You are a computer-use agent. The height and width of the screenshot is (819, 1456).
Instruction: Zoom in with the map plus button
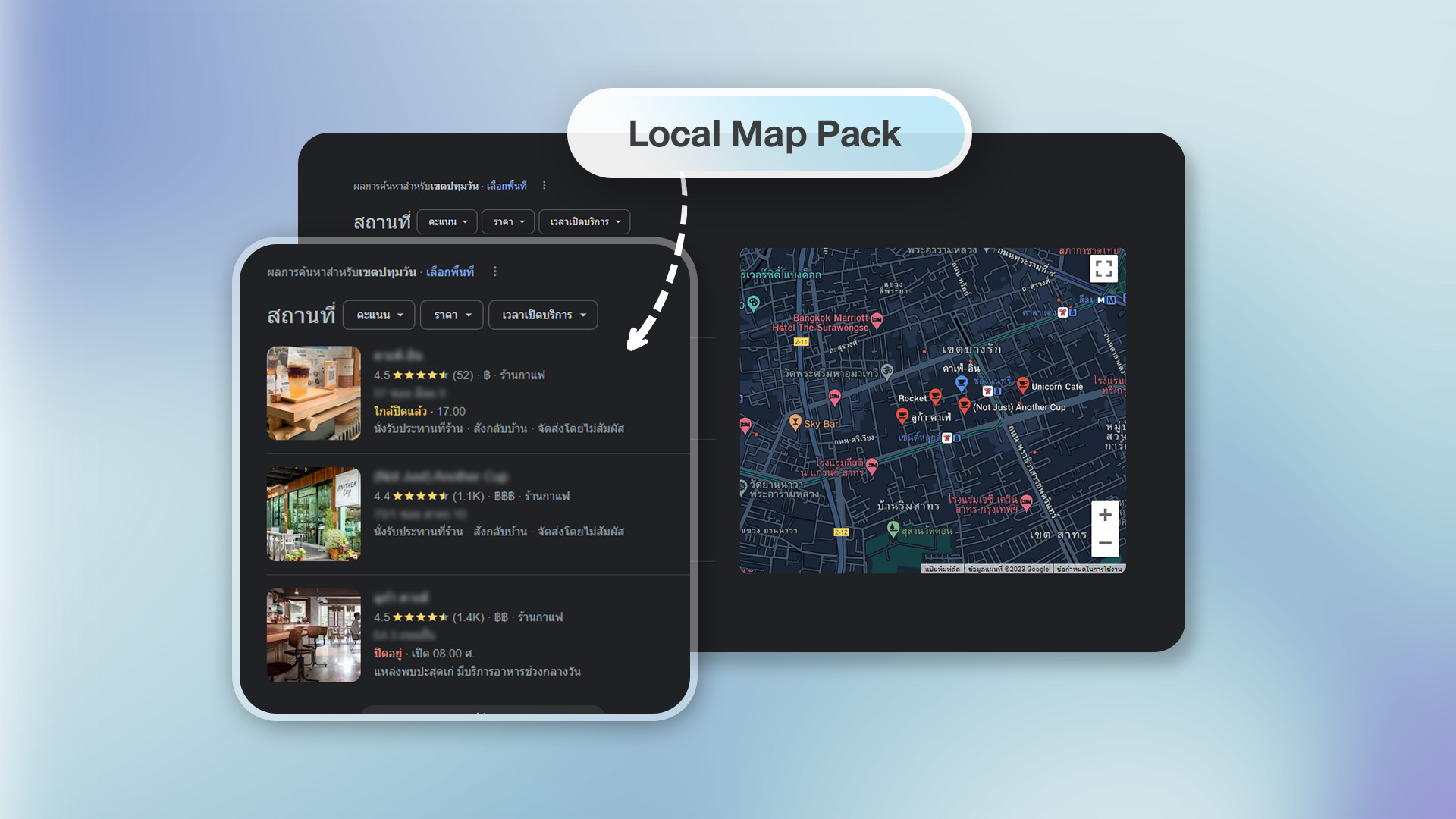1105,515
